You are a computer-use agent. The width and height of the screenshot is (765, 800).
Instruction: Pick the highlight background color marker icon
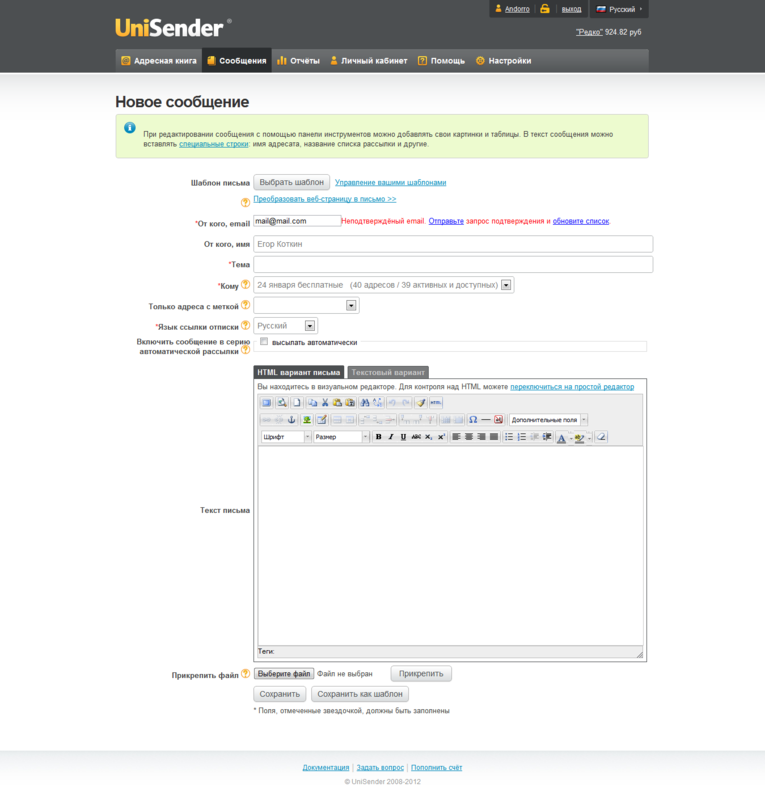579,437
